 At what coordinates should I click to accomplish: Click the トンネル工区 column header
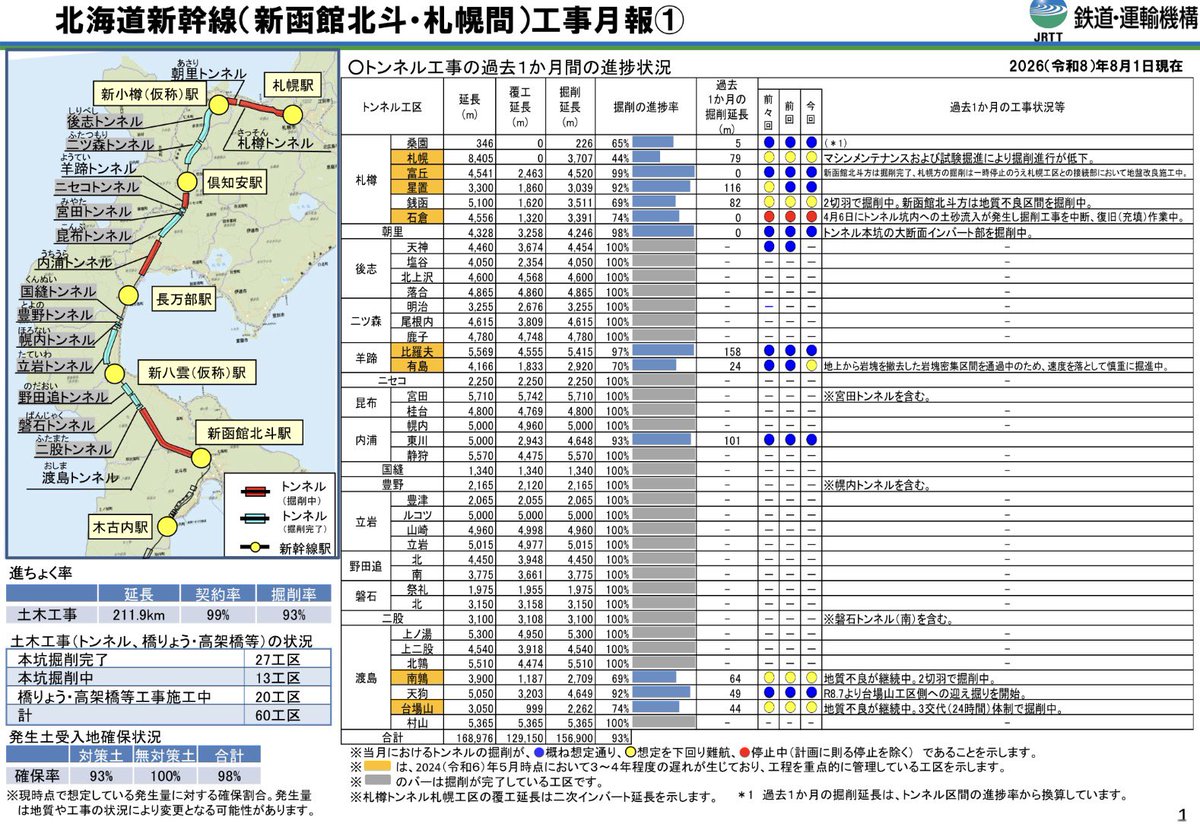(x=393, y=105)
